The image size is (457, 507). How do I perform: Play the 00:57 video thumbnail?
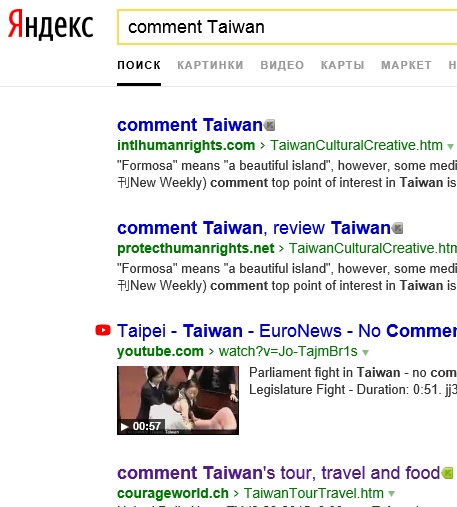click(178, 400)
